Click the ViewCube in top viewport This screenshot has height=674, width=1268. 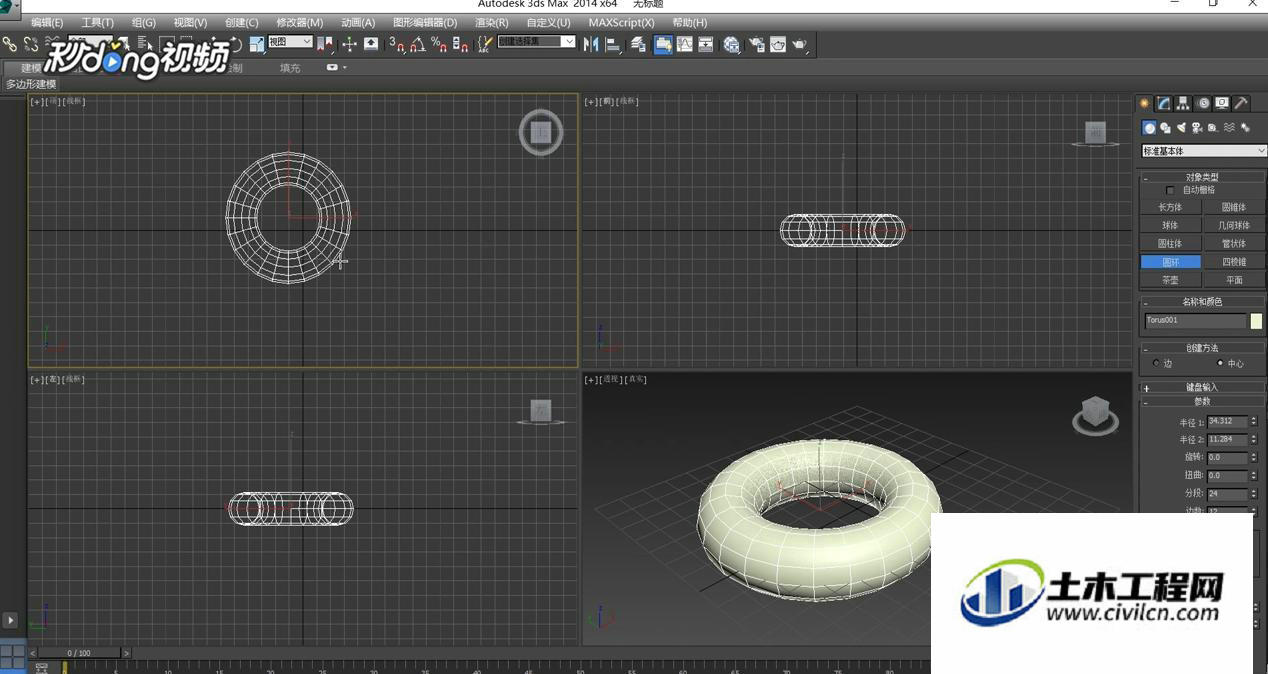click(541, 132)
